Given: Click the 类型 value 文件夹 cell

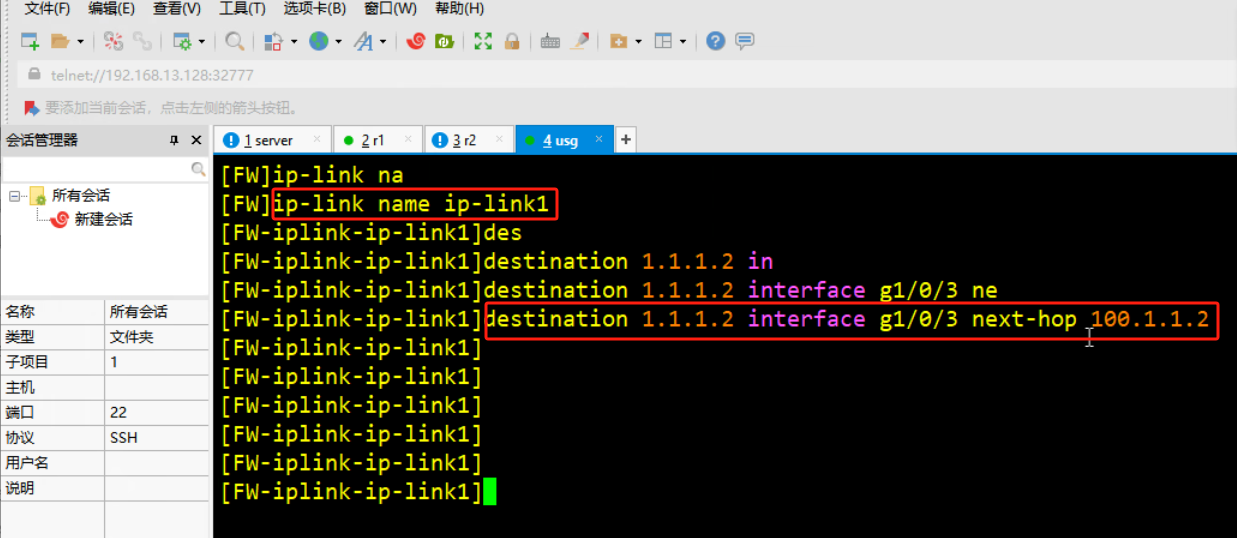Looking at the screenshot, I should coord(157,337).
